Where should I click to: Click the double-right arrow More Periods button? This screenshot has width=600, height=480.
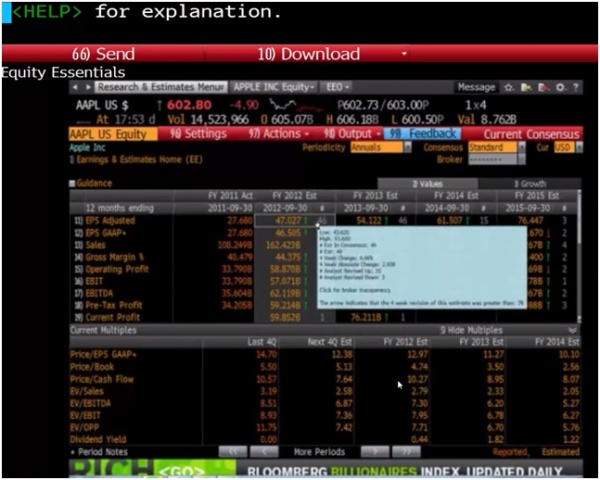[406, 452]
